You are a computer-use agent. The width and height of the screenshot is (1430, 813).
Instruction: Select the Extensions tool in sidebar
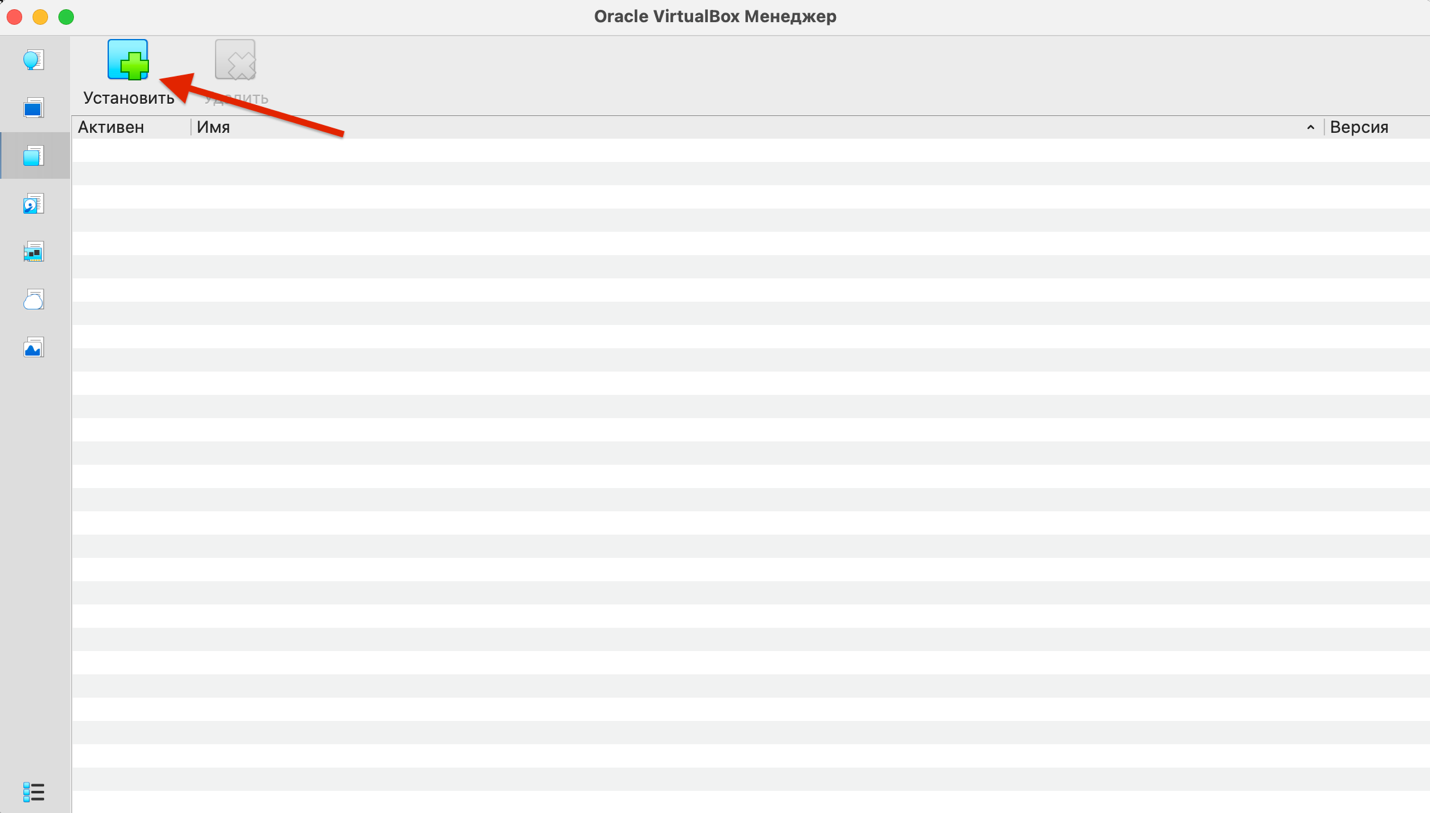33,156
